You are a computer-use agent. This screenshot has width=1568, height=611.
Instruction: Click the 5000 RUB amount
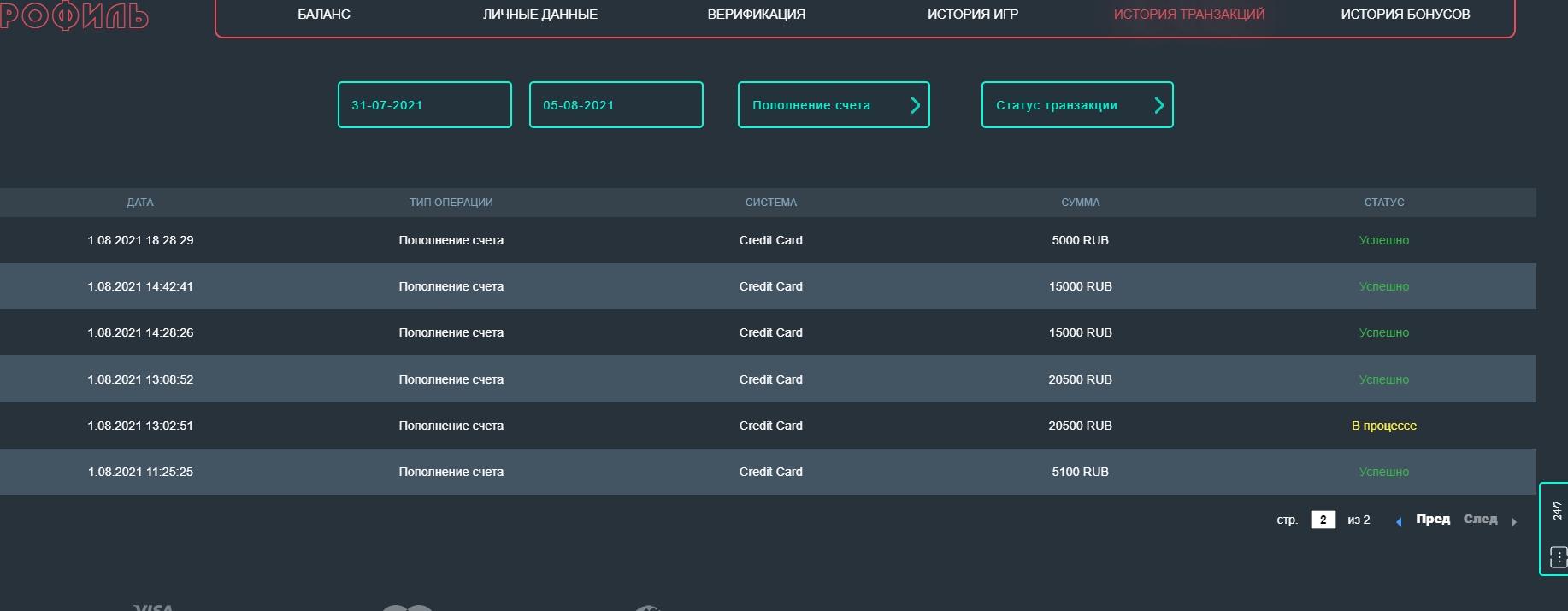1081,240
